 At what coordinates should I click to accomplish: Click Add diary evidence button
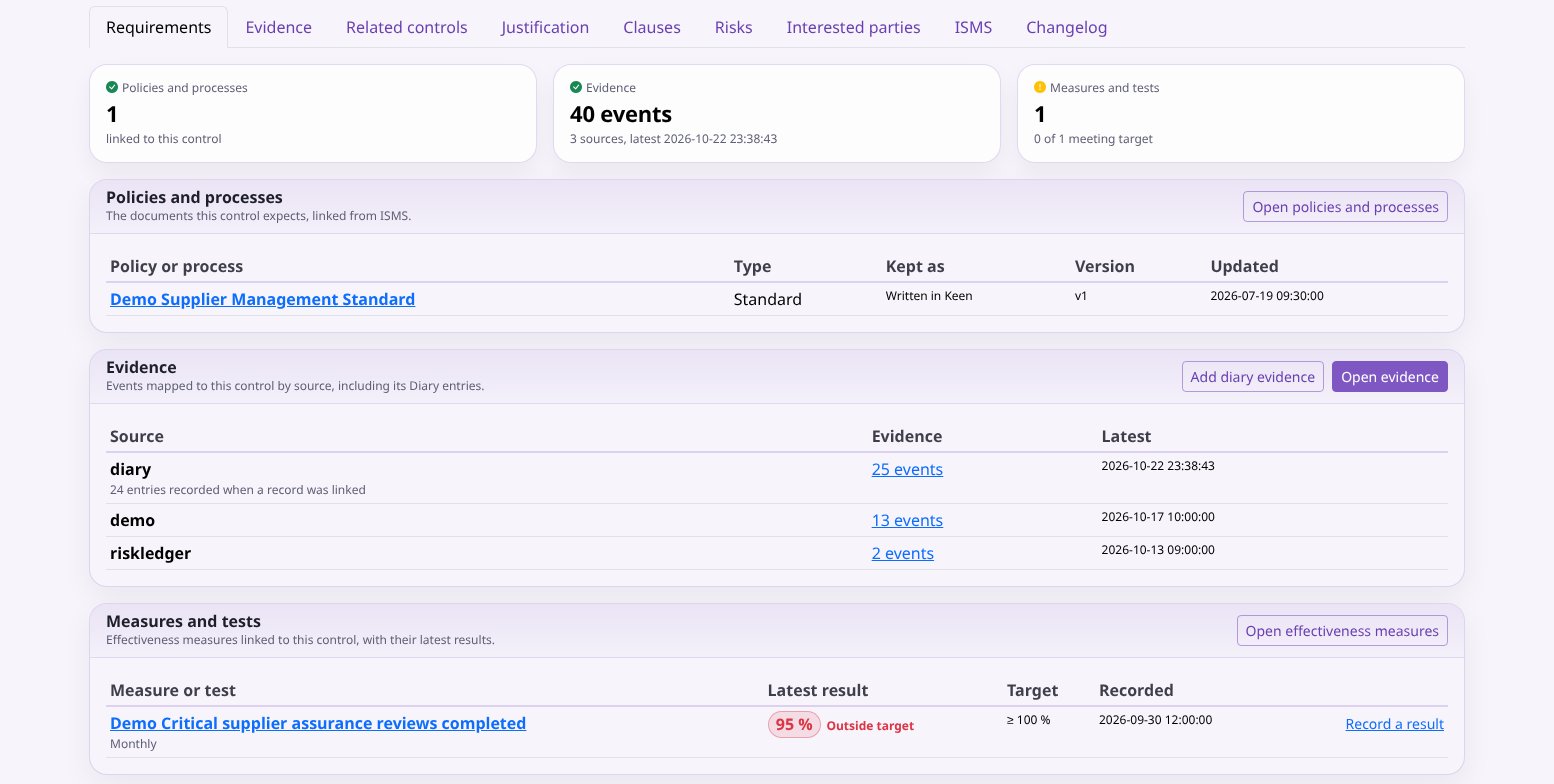click(x=1252, y=377)
